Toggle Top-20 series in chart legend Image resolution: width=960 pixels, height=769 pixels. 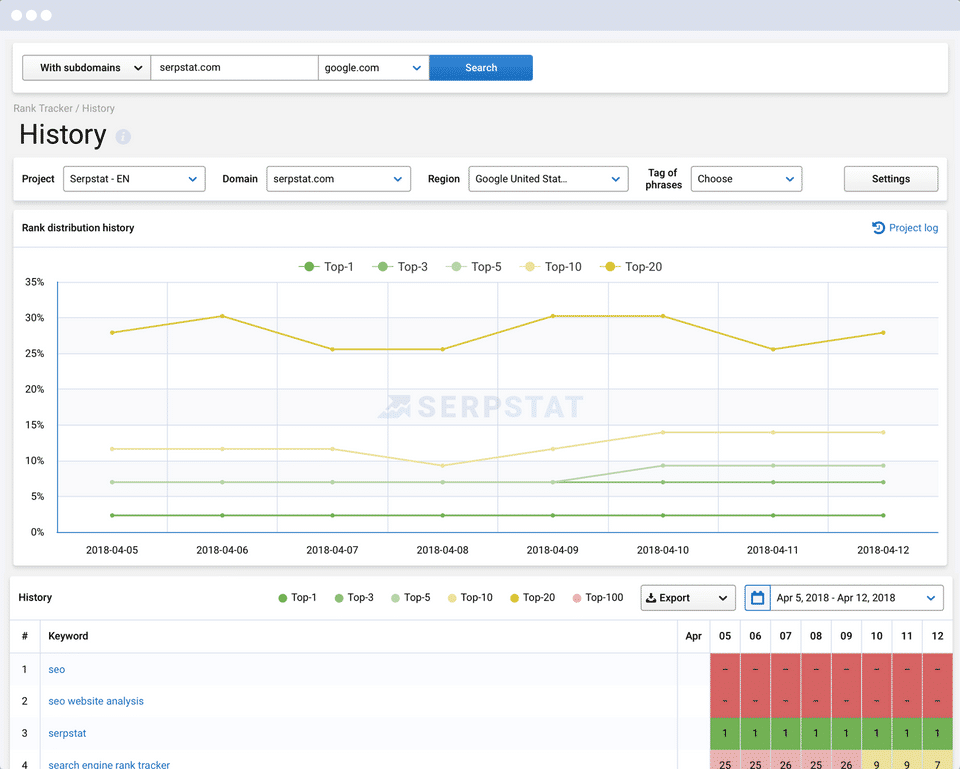tap(631, 267)
